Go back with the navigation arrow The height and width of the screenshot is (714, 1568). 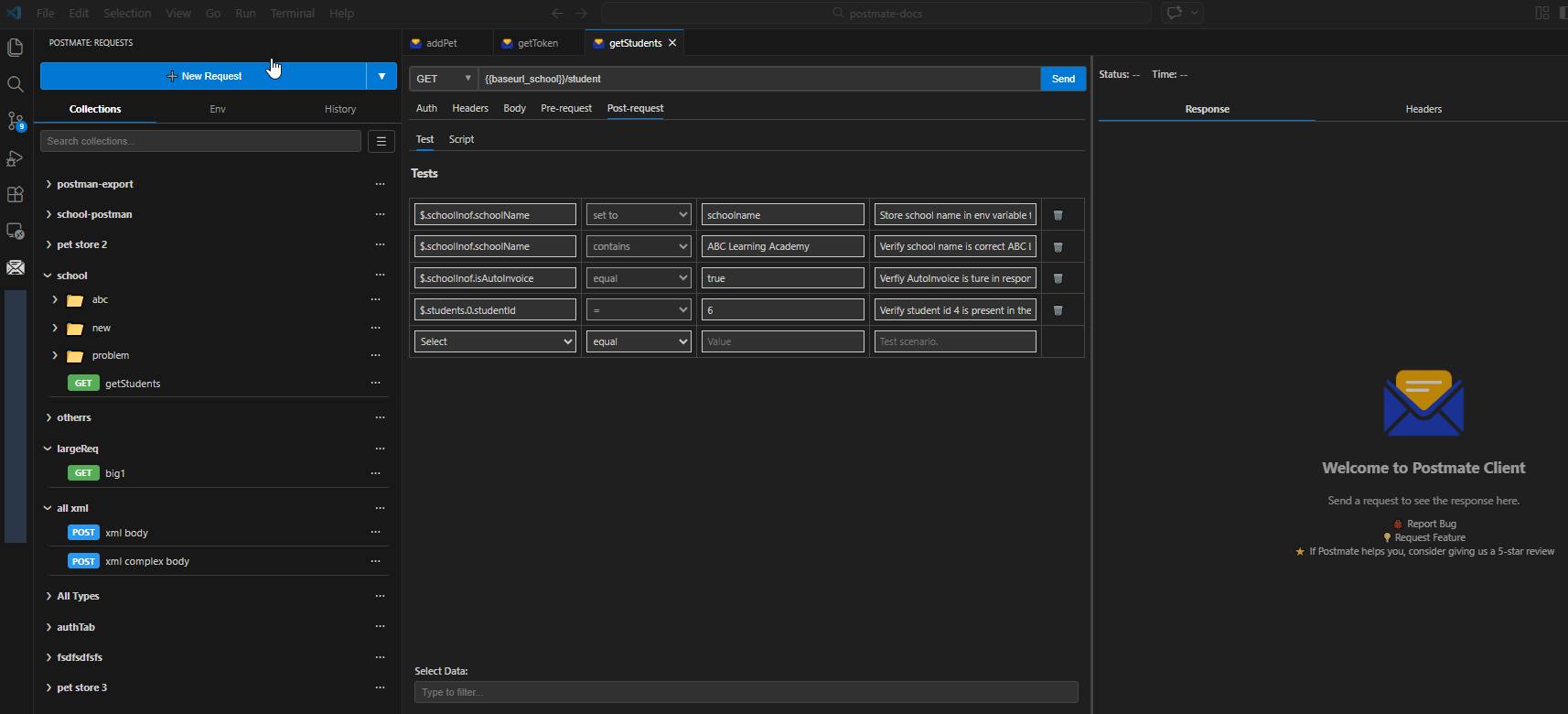[557, 13]
